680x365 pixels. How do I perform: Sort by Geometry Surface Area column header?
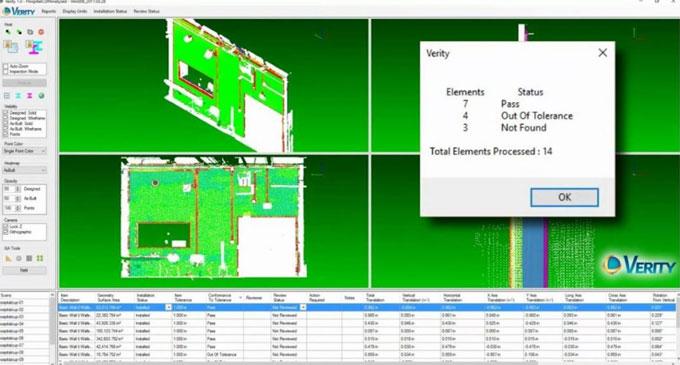114,297
